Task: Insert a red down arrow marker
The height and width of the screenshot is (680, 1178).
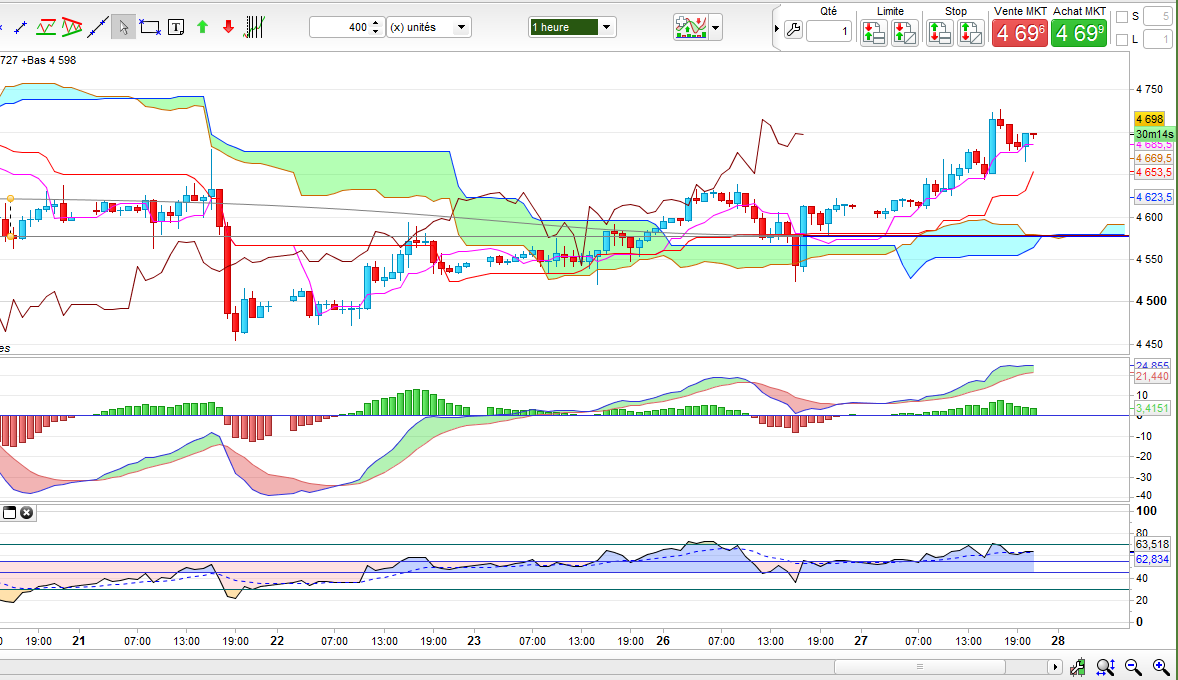Action: (x=229, y=27)
